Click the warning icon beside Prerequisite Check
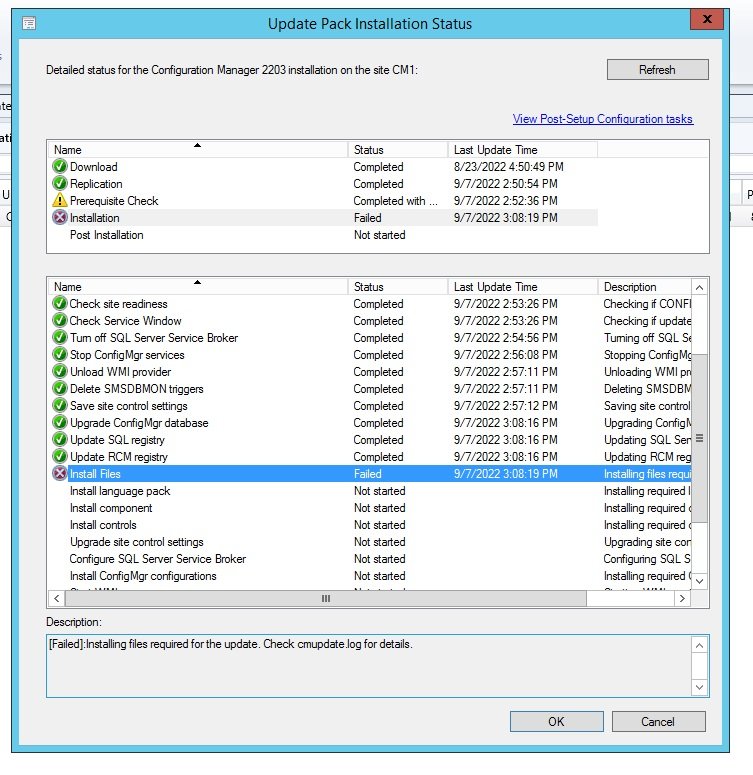 click(60, 200)
